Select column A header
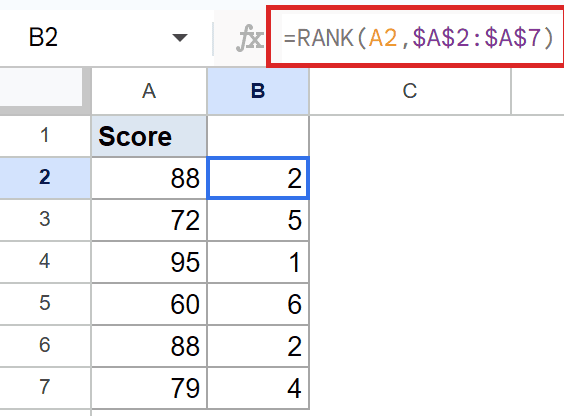This screenshot has height=416, width=564. 149,91
